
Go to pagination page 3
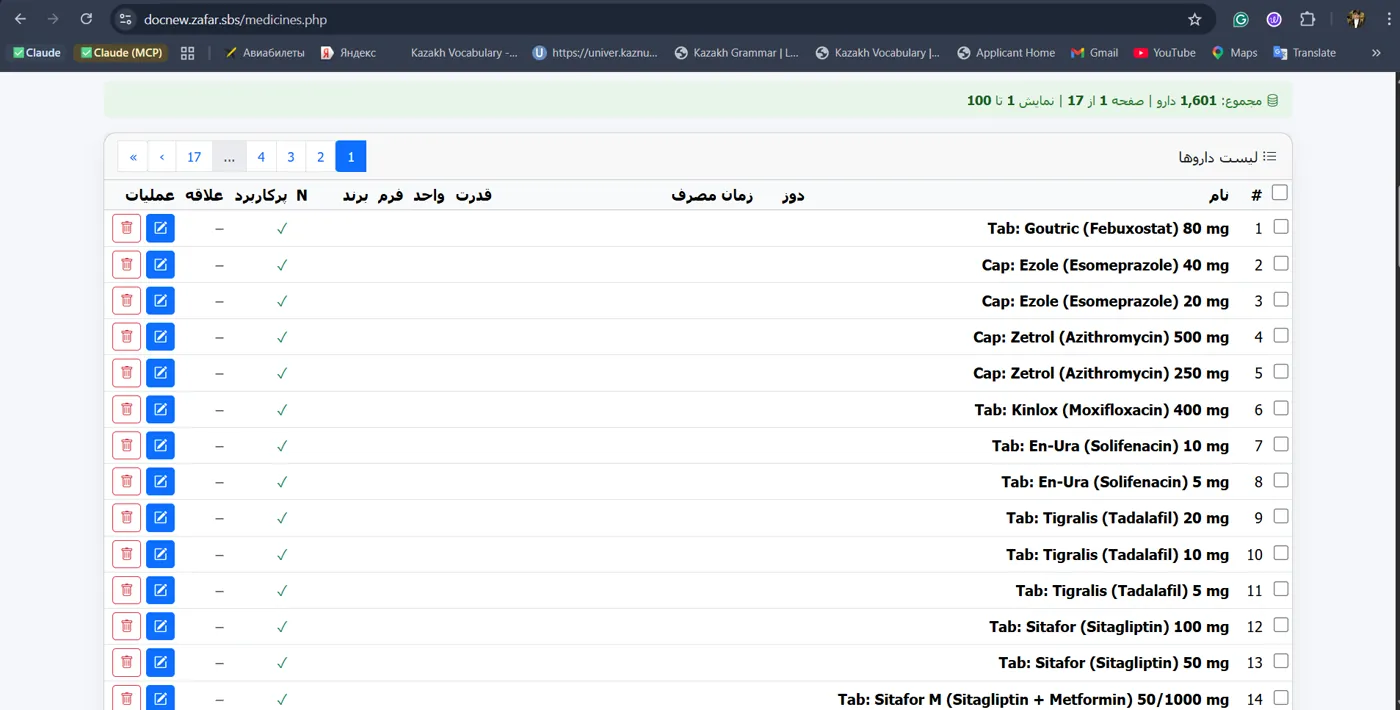pyautogui.click(x=291, y=156)
